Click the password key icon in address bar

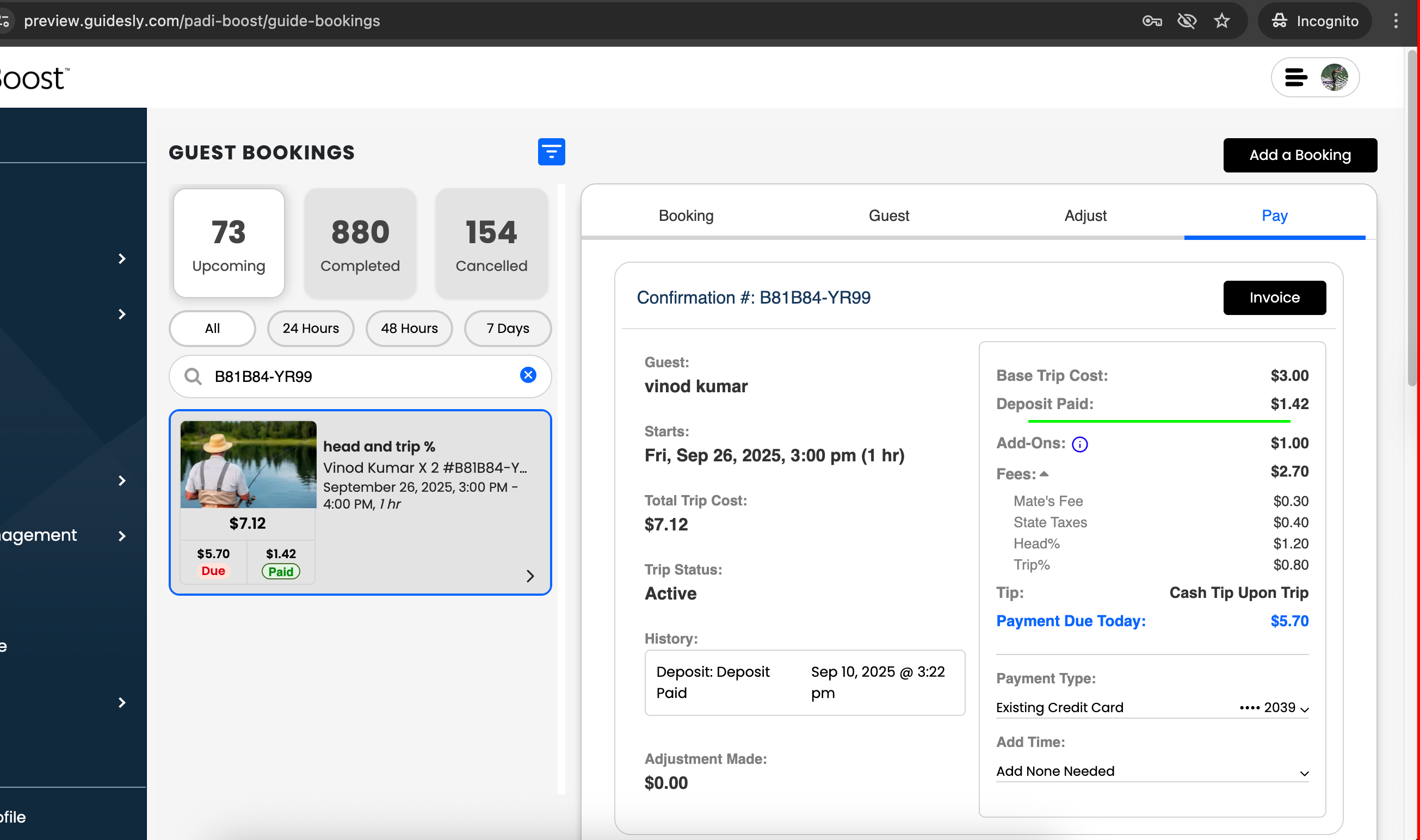pos(1151,21)
